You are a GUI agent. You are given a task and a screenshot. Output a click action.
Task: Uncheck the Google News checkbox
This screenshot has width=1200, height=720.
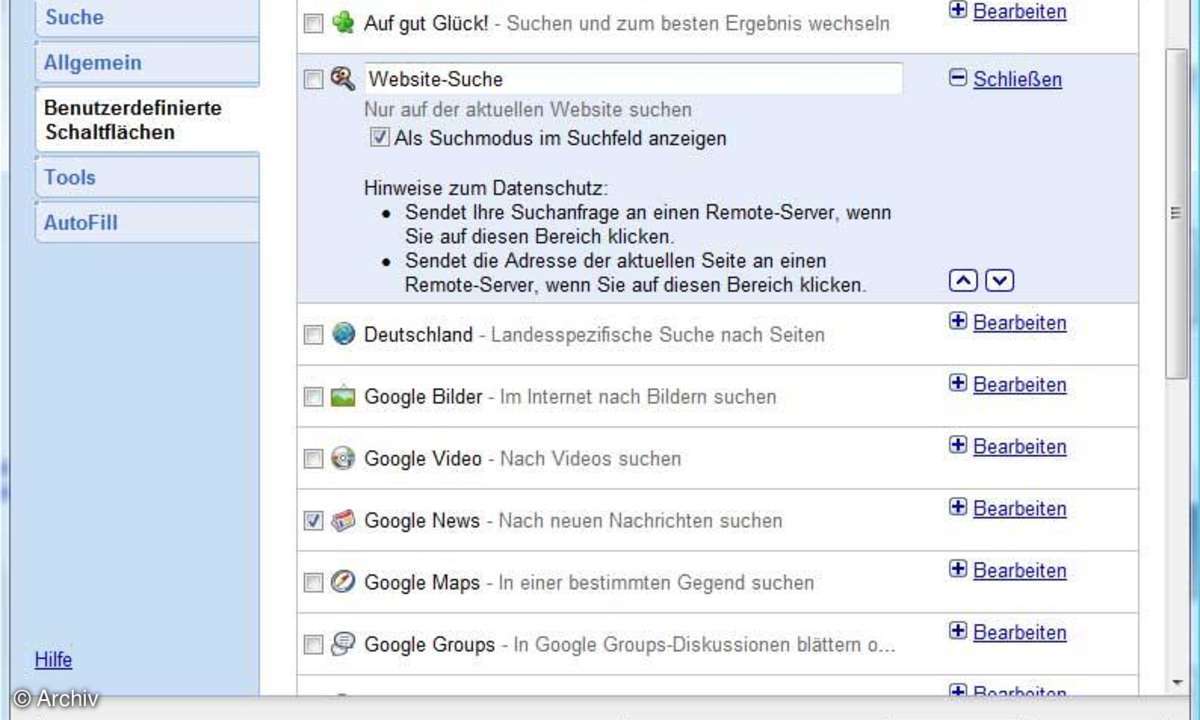tap(313, 521)
